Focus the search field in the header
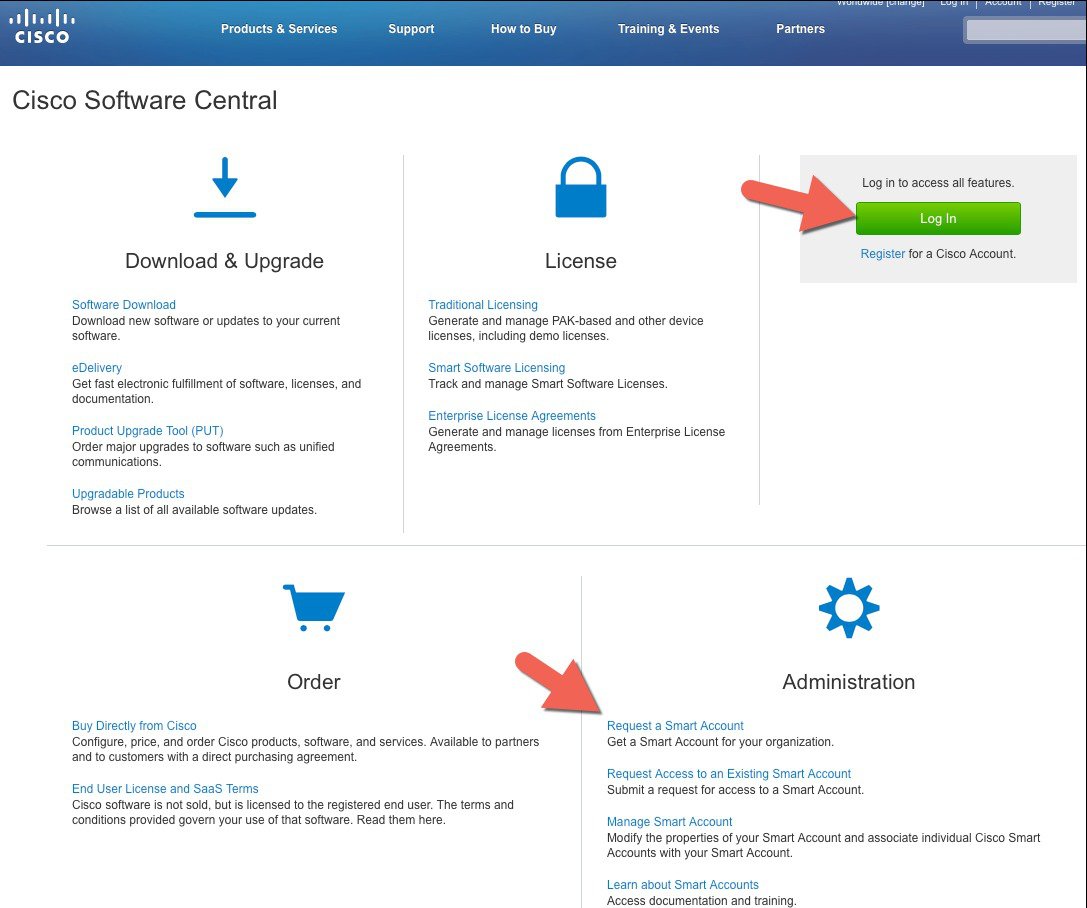1087x908 pixels. click(x=1027, y=30)
